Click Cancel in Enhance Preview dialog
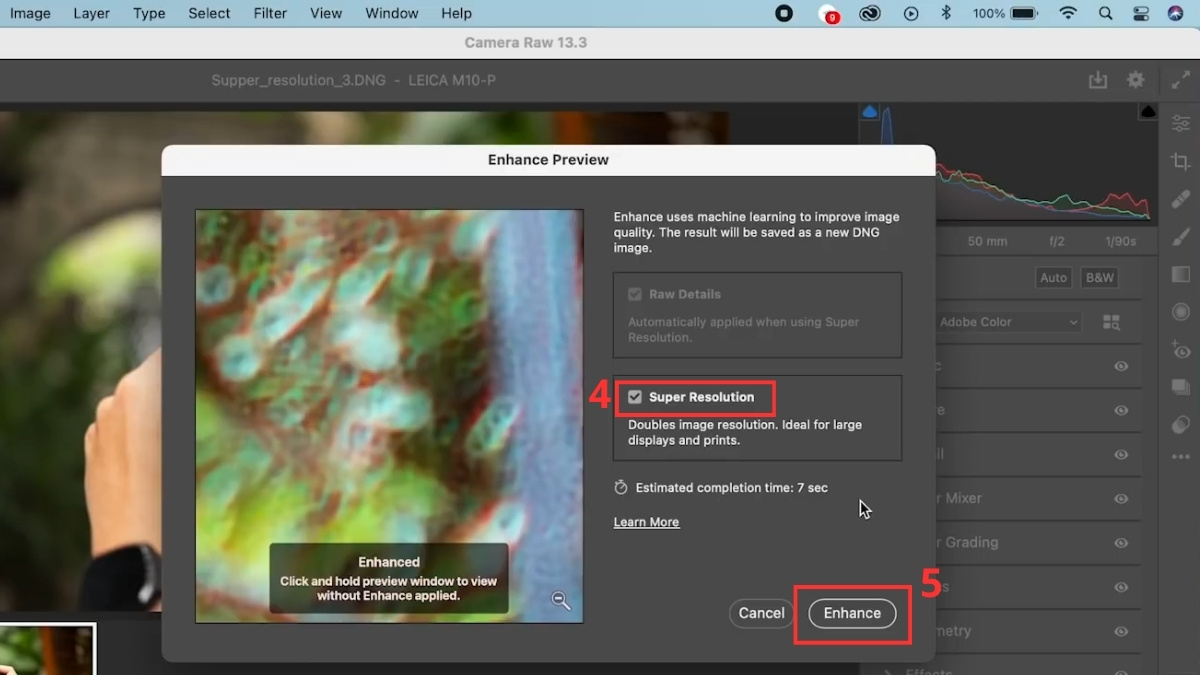 761,613
